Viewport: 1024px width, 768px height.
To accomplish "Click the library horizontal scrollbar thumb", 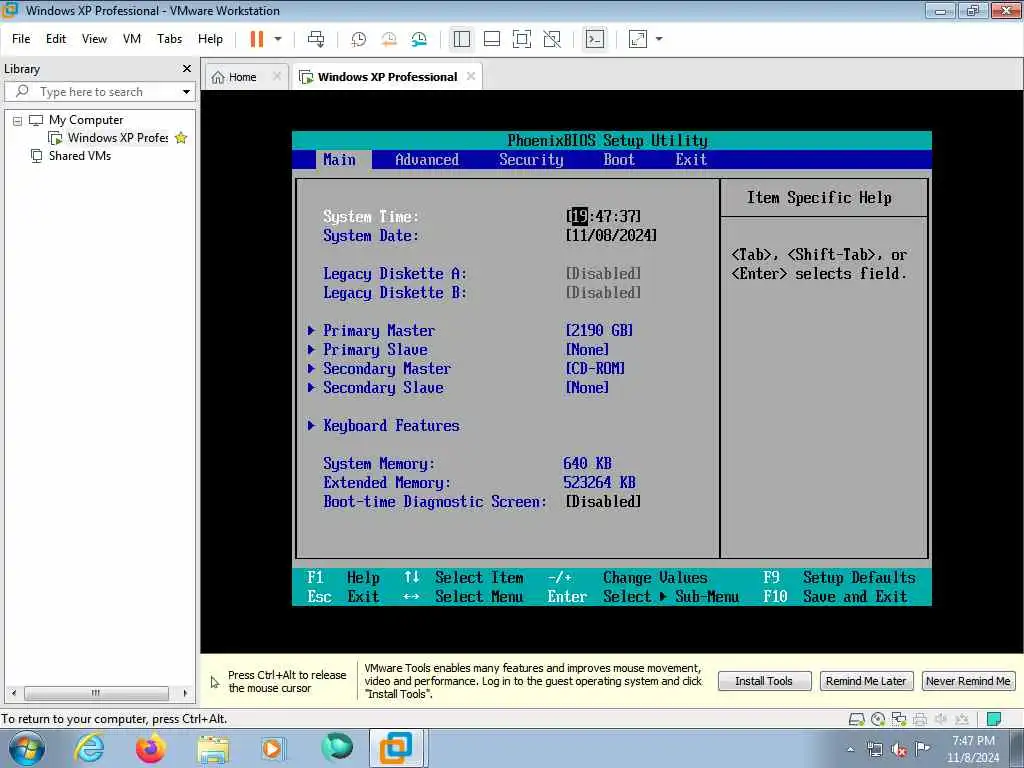I will (x=96, y=693).
